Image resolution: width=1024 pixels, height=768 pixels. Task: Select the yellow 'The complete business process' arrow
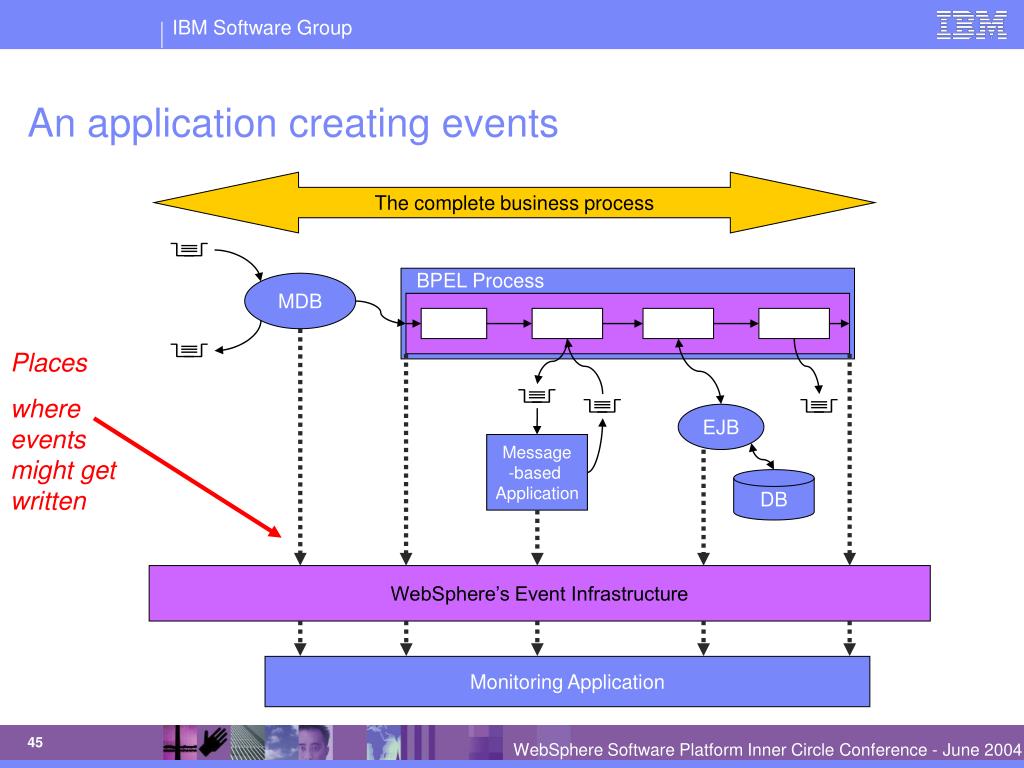pos(515,202)
